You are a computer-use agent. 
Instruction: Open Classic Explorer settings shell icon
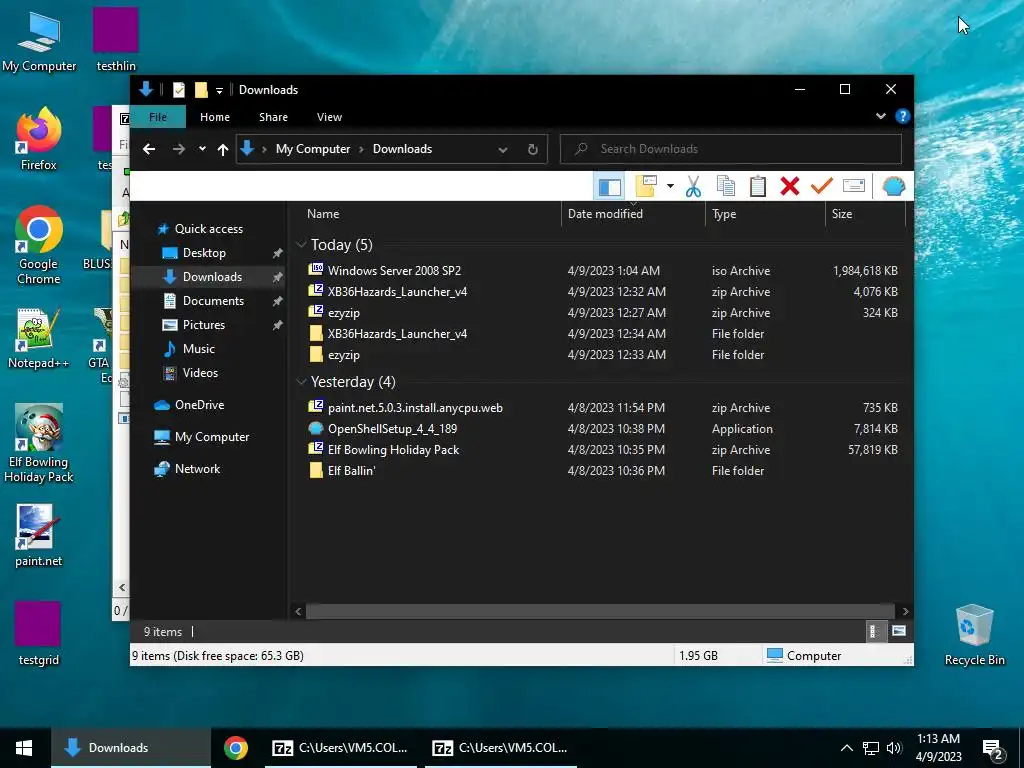point(893,187)
